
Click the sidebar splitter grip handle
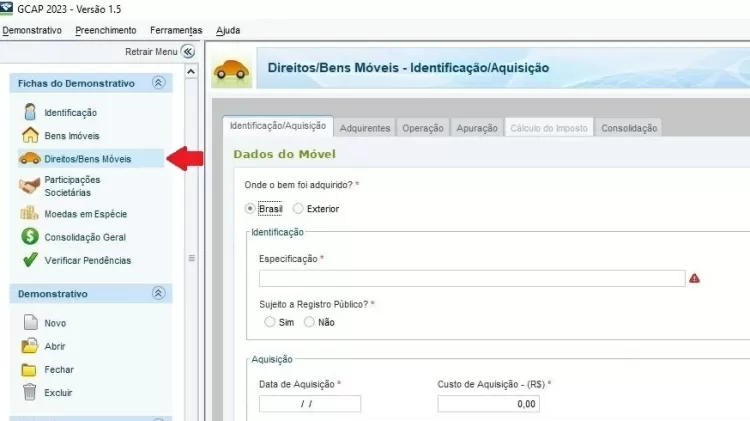[x=191, y=258]
